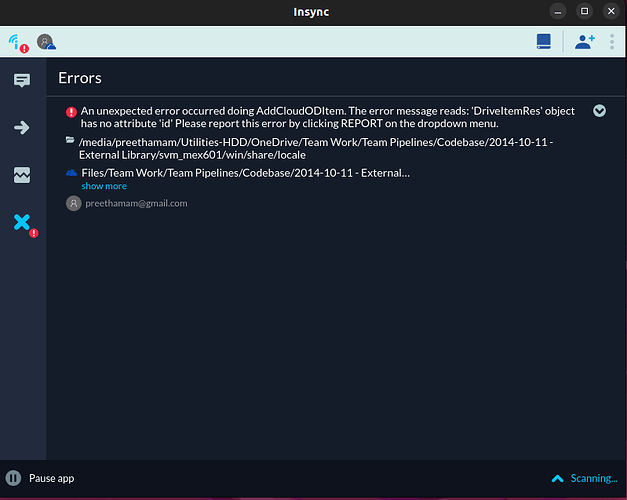
Task: Click the 'show more' link
Action: (x=104, y=186)
